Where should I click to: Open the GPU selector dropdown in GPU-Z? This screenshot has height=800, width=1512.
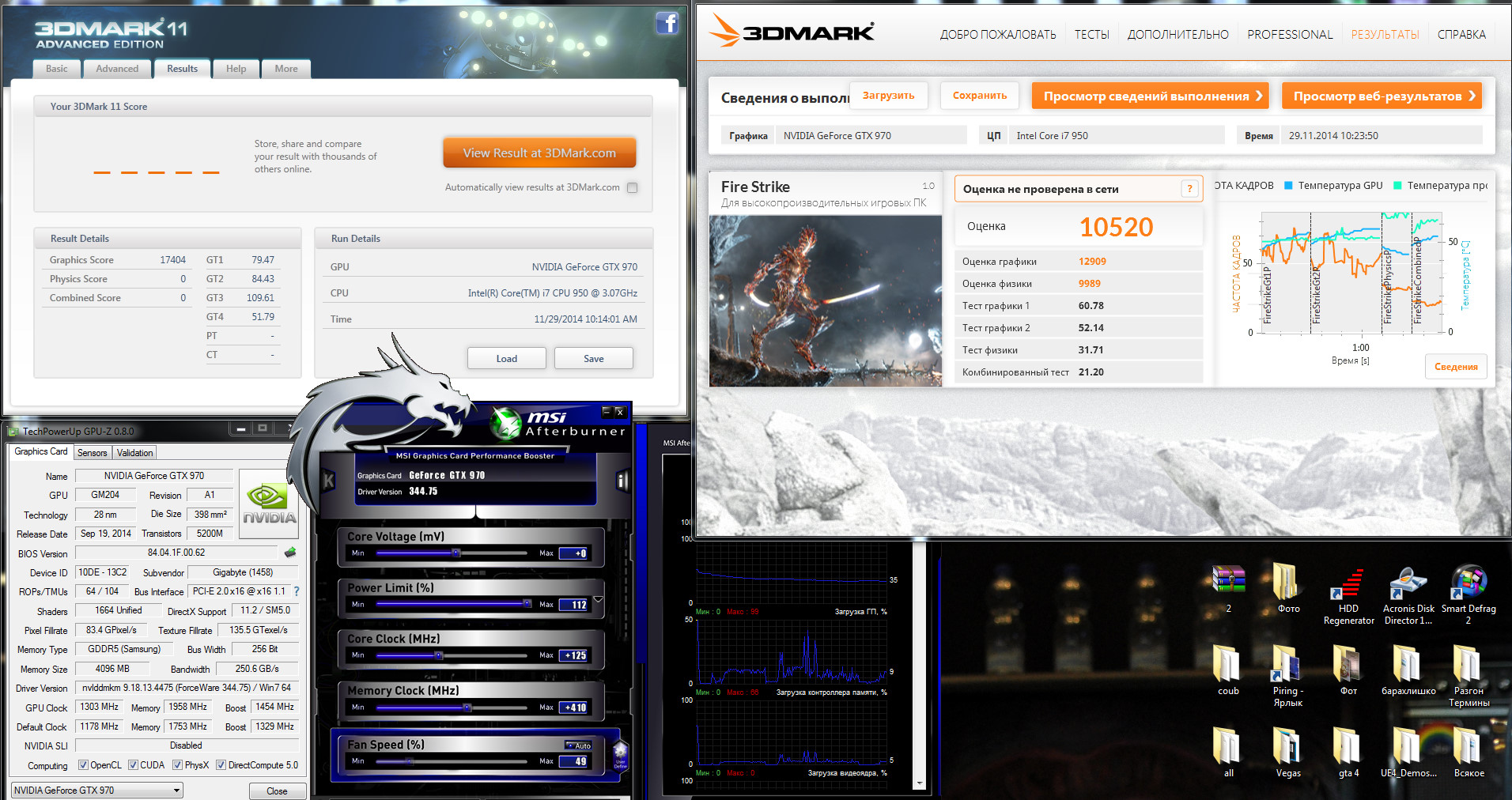click(x=97, y=791)
